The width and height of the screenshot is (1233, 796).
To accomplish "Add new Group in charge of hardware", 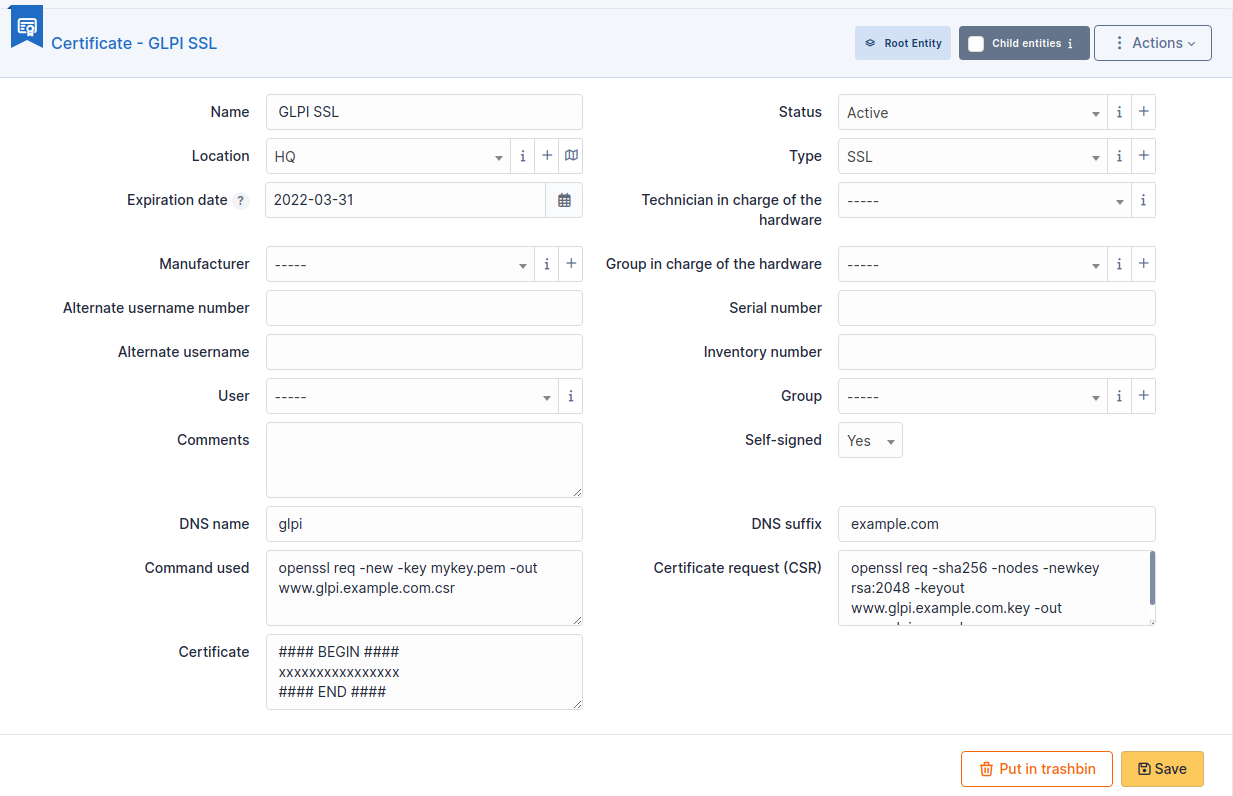I will (x=1144, y=264).
